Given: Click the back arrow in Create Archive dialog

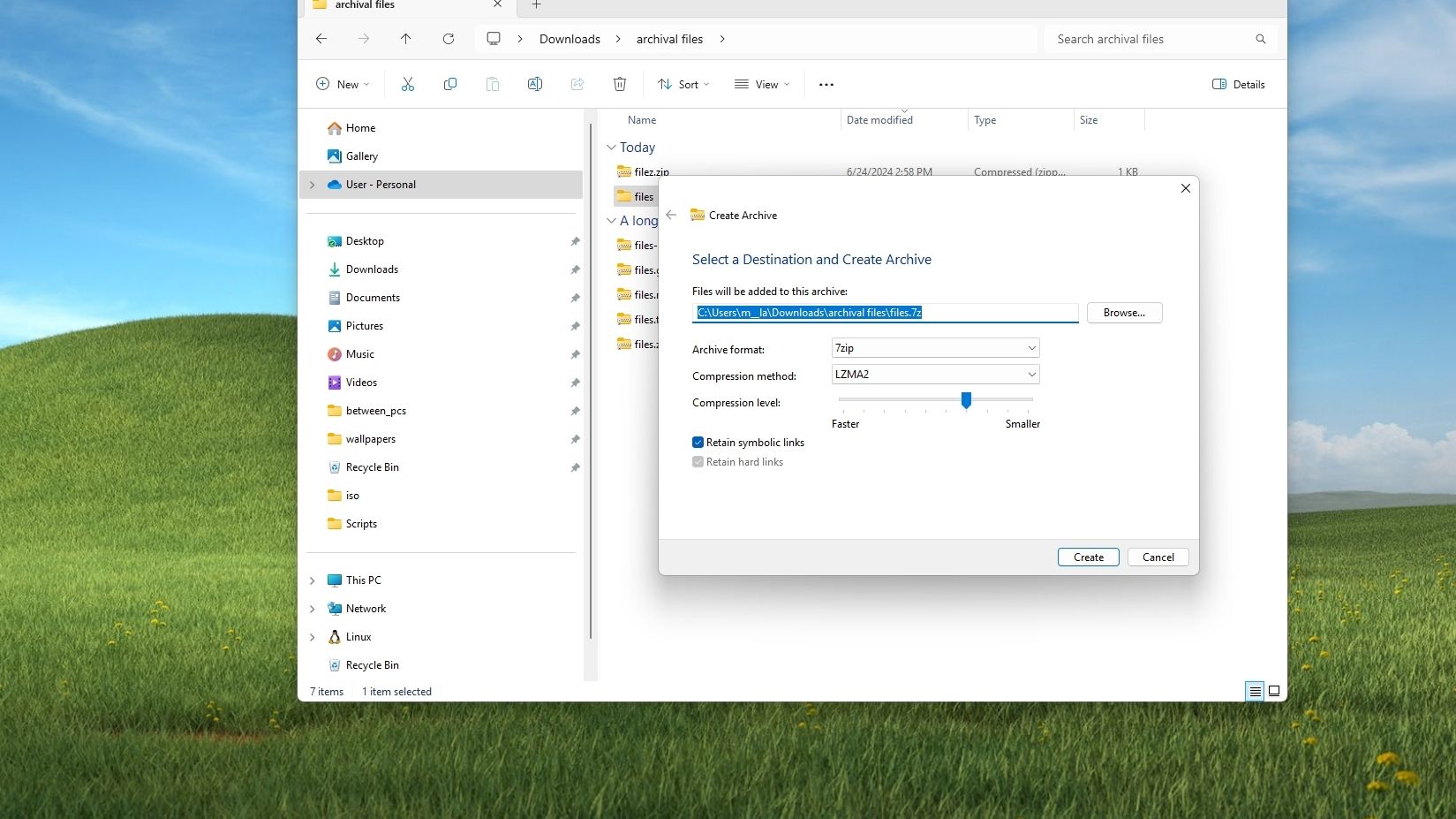Looking at the screenshot, I should 671,215.
